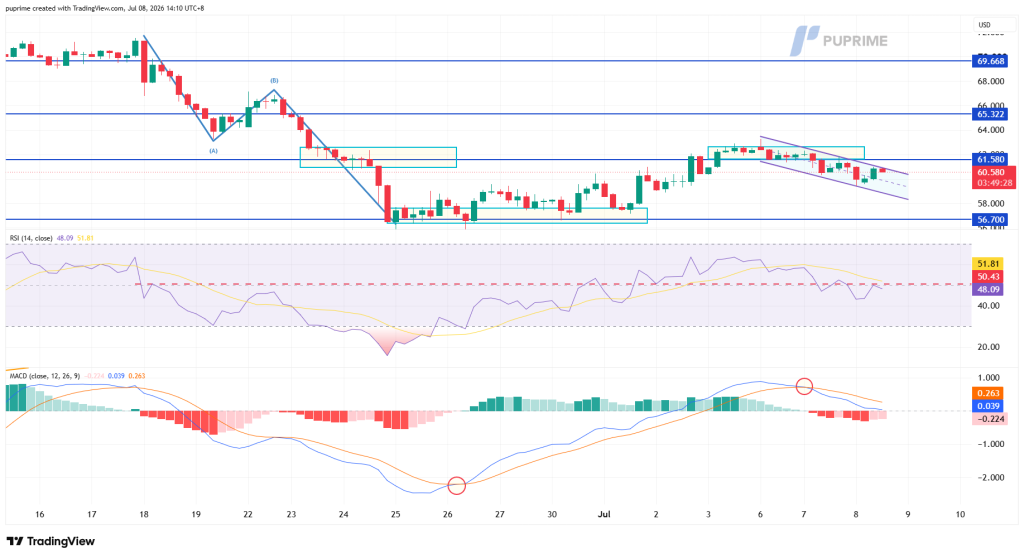The height and width of the screenshot is (558, 1024).
Task: Click date 27 on time axis
Action: pos(500,515)
